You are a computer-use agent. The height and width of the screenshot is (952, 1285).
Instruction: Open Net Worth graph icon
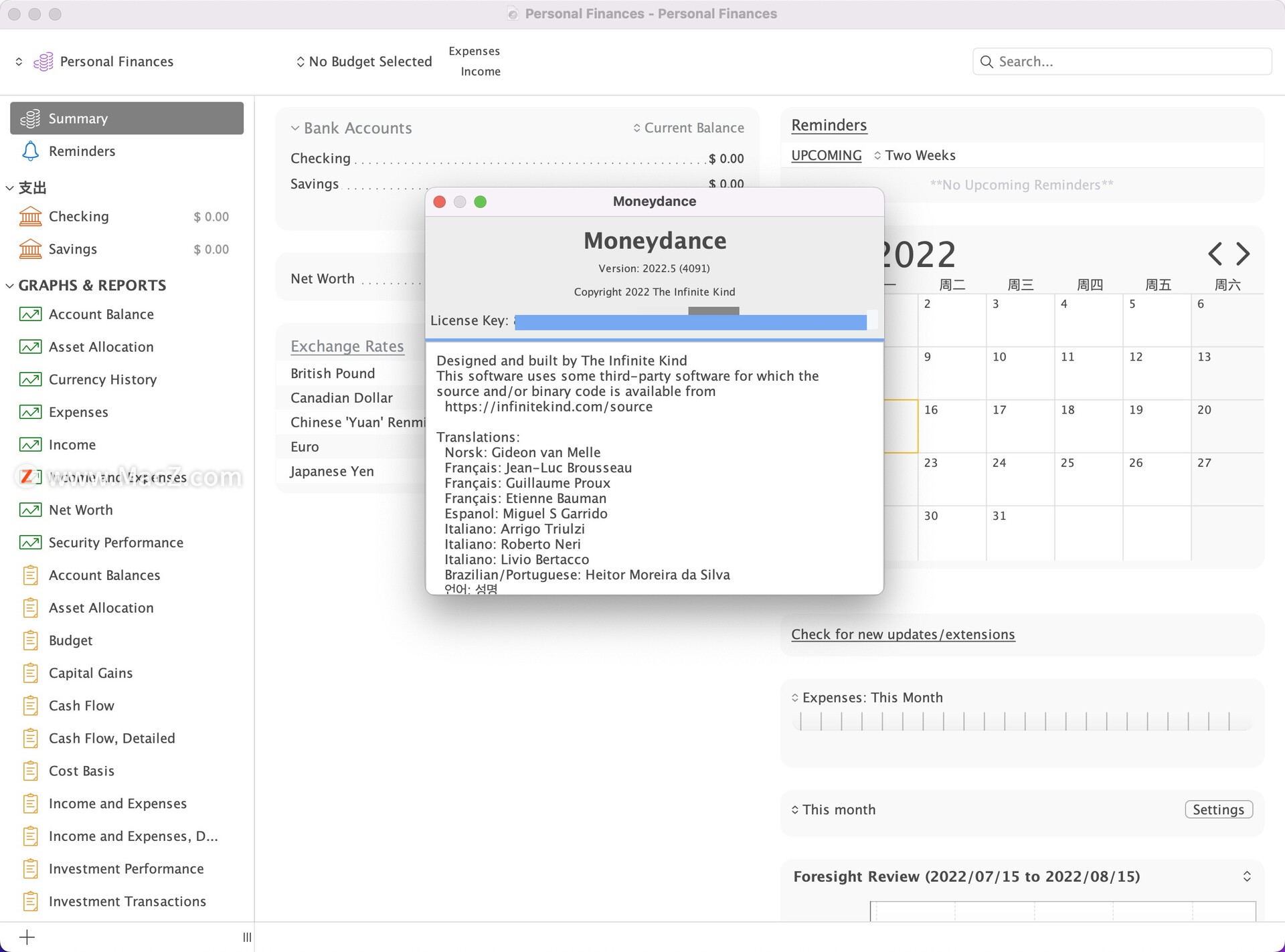coord(30,510)
